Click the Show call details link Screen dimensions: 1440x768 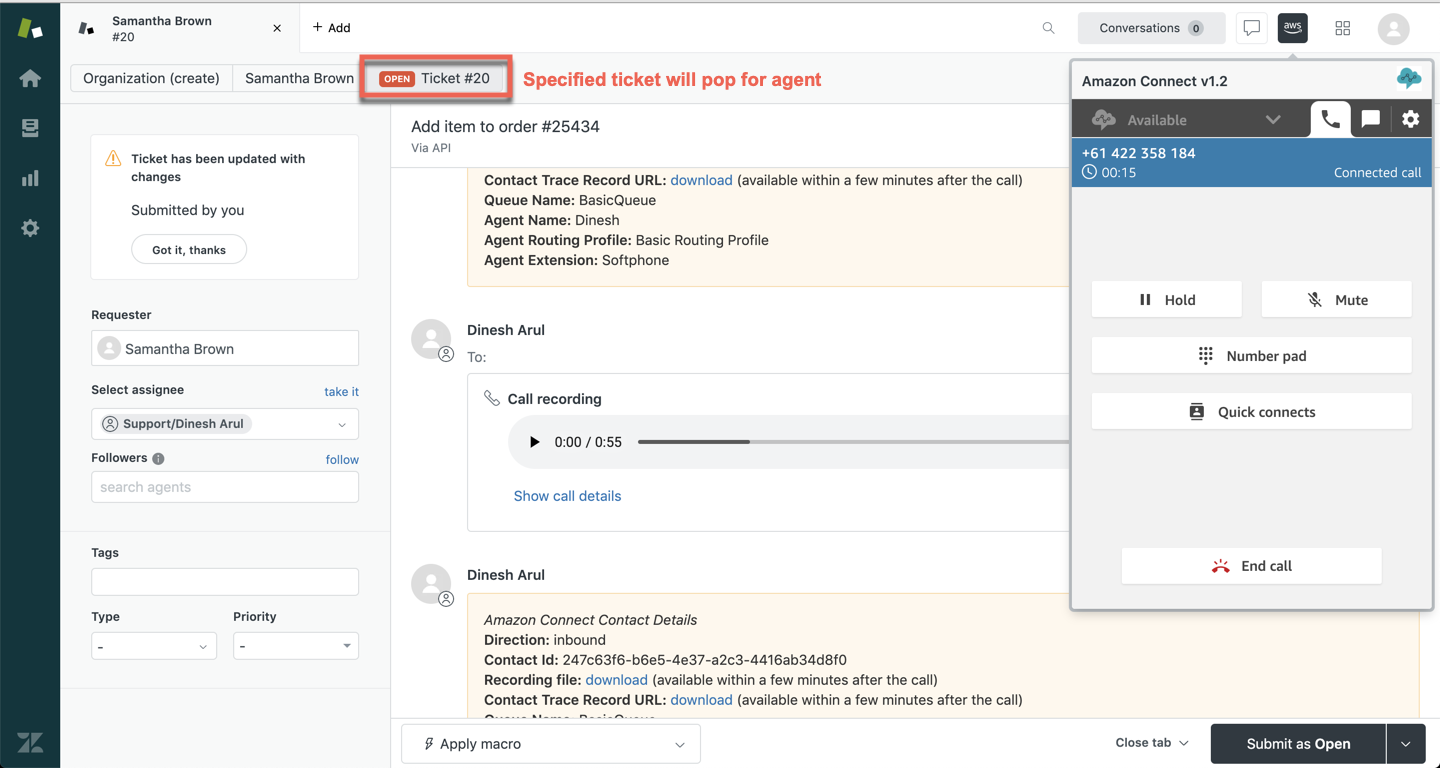click(567, 496)
